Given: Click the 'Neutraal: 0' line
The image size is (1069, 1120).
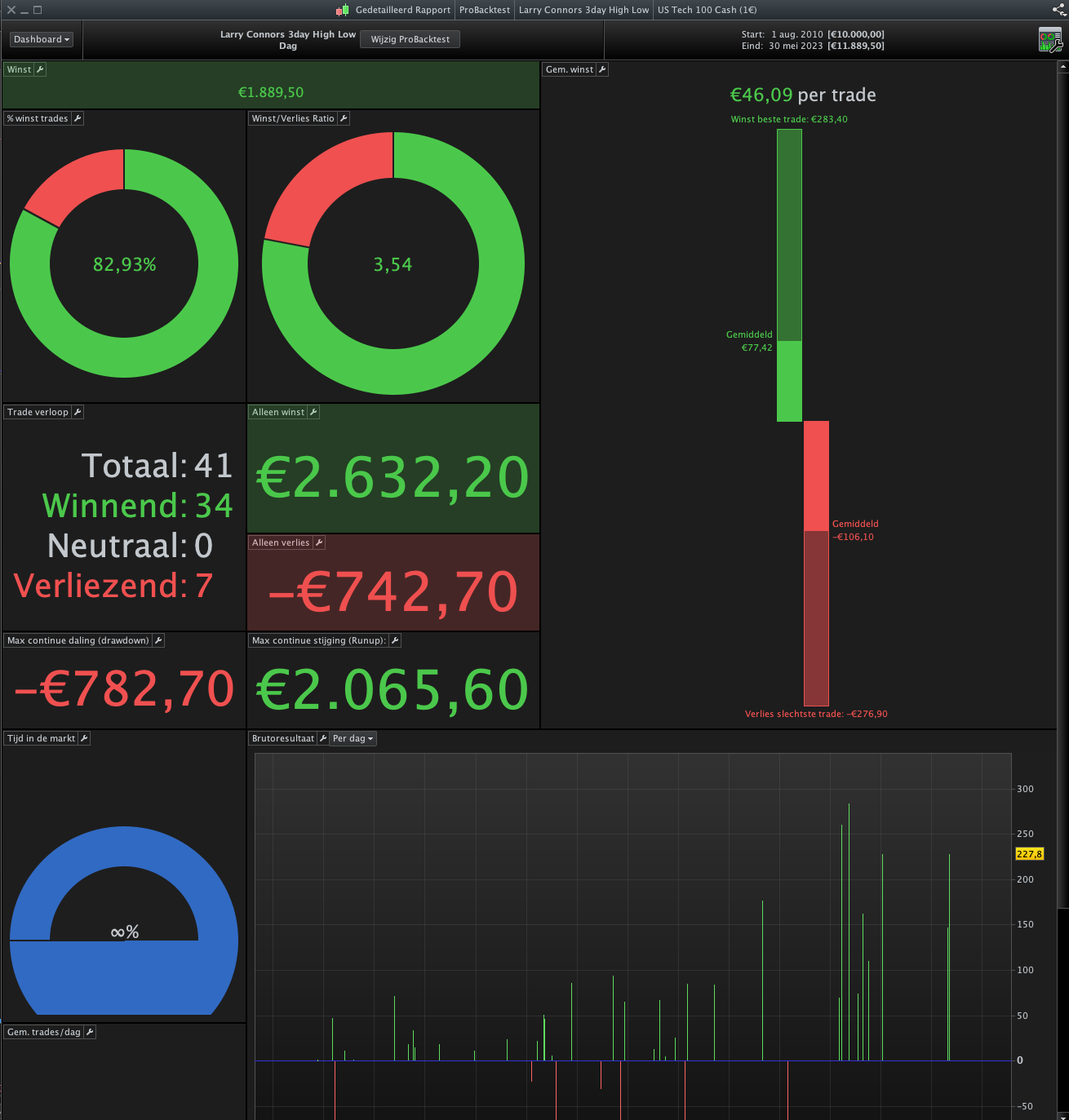Looking at the screenshot, I should pyautogui.click(x=131, y=546).
